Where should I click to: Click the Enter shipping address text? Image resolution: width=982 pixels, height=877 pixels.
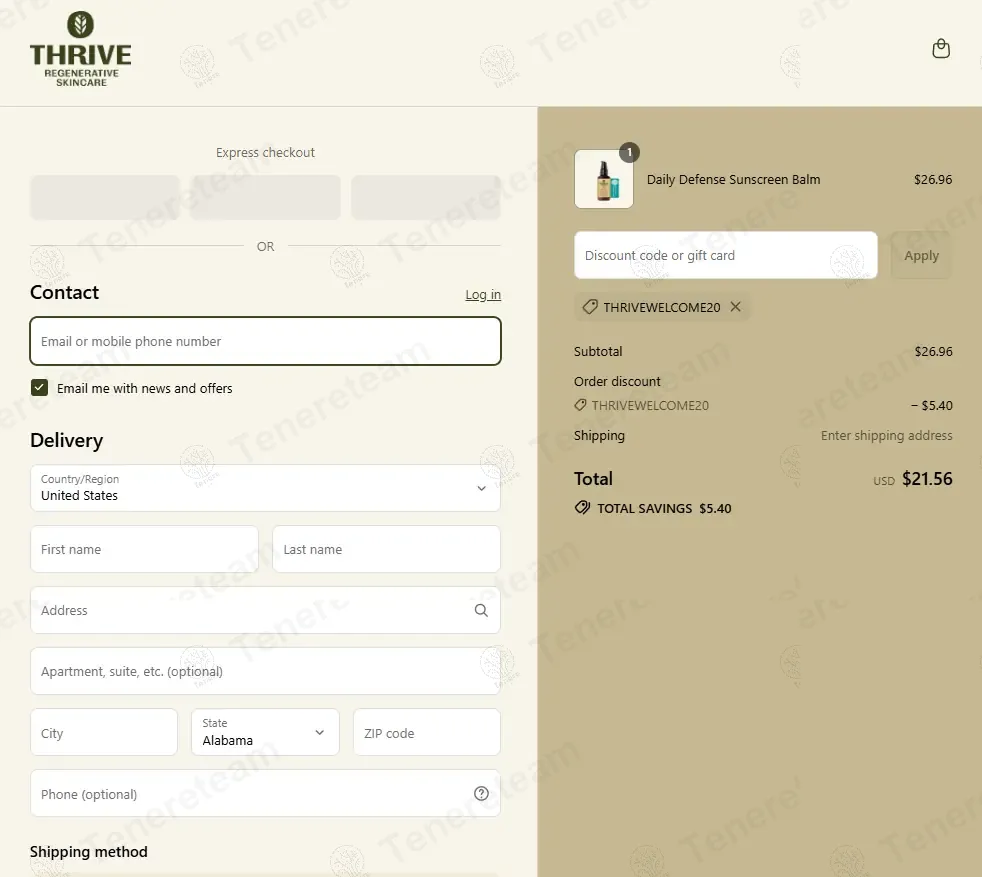click(886, 435)
